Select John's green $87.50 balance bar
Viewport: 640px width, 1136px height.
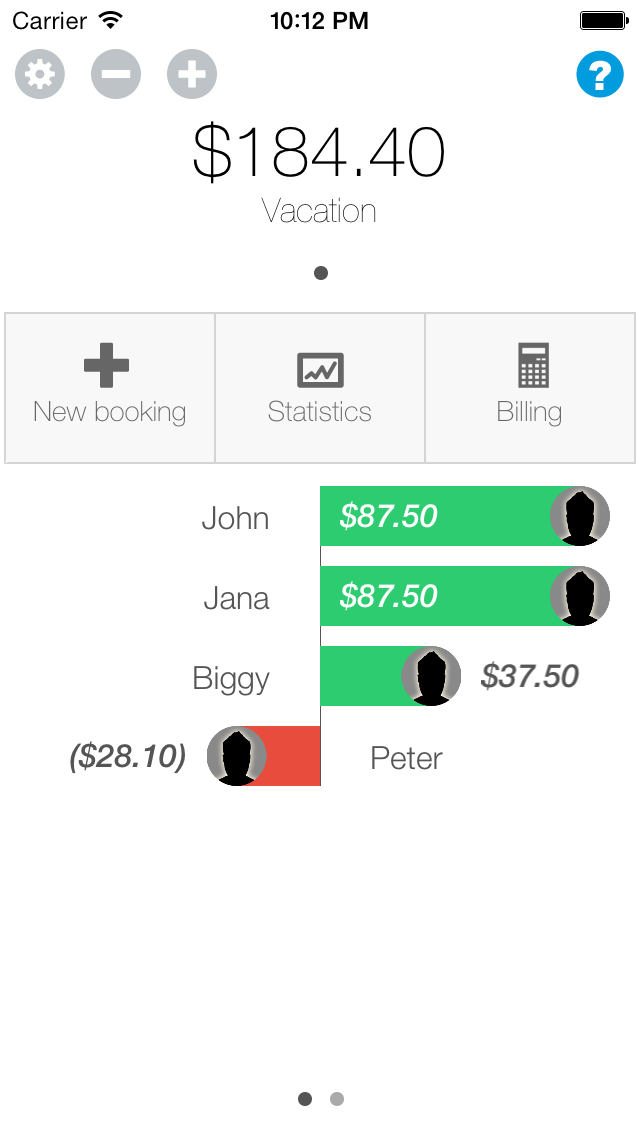click(440, 516)
